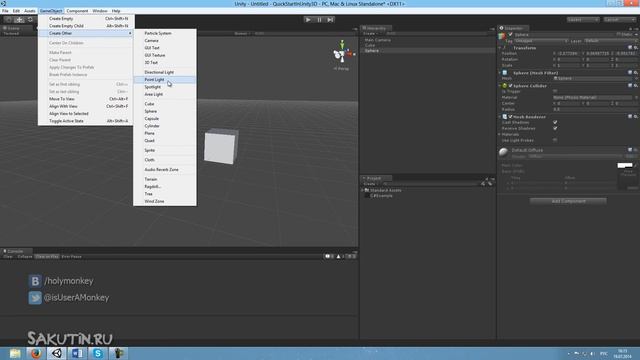Screen dimensions: 640x360
Task: Open the Component menu in menu bar
Action: tap(77, 11)
